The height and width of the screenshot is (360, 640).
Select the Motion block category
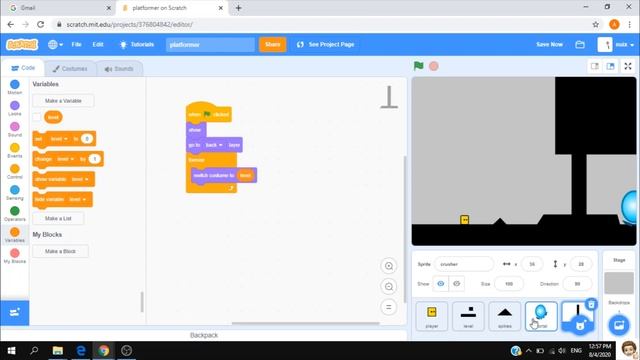tap(15, 87)
